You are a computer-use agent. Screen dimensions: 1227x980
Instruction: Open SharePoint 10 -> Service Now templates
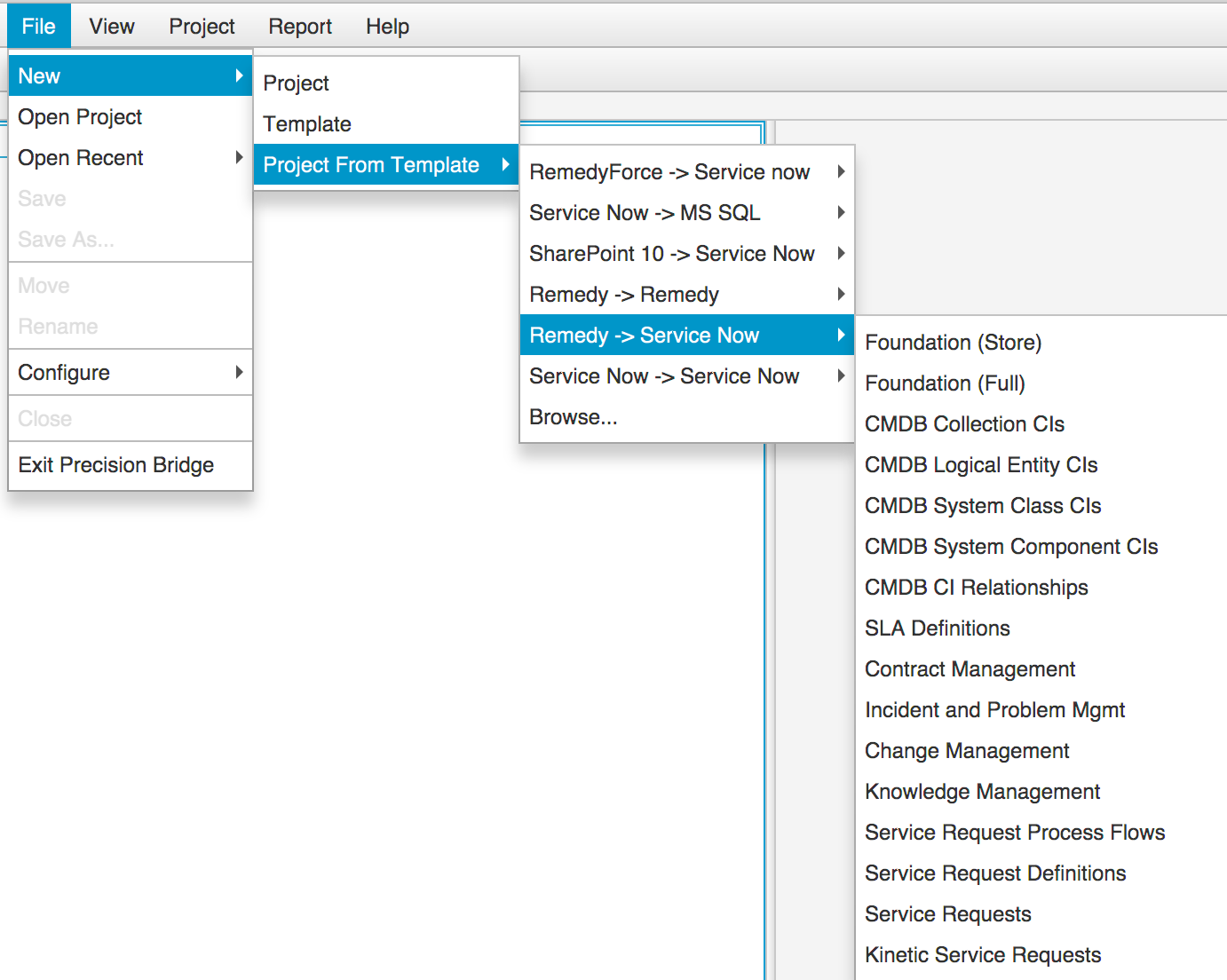pos(687,253)
